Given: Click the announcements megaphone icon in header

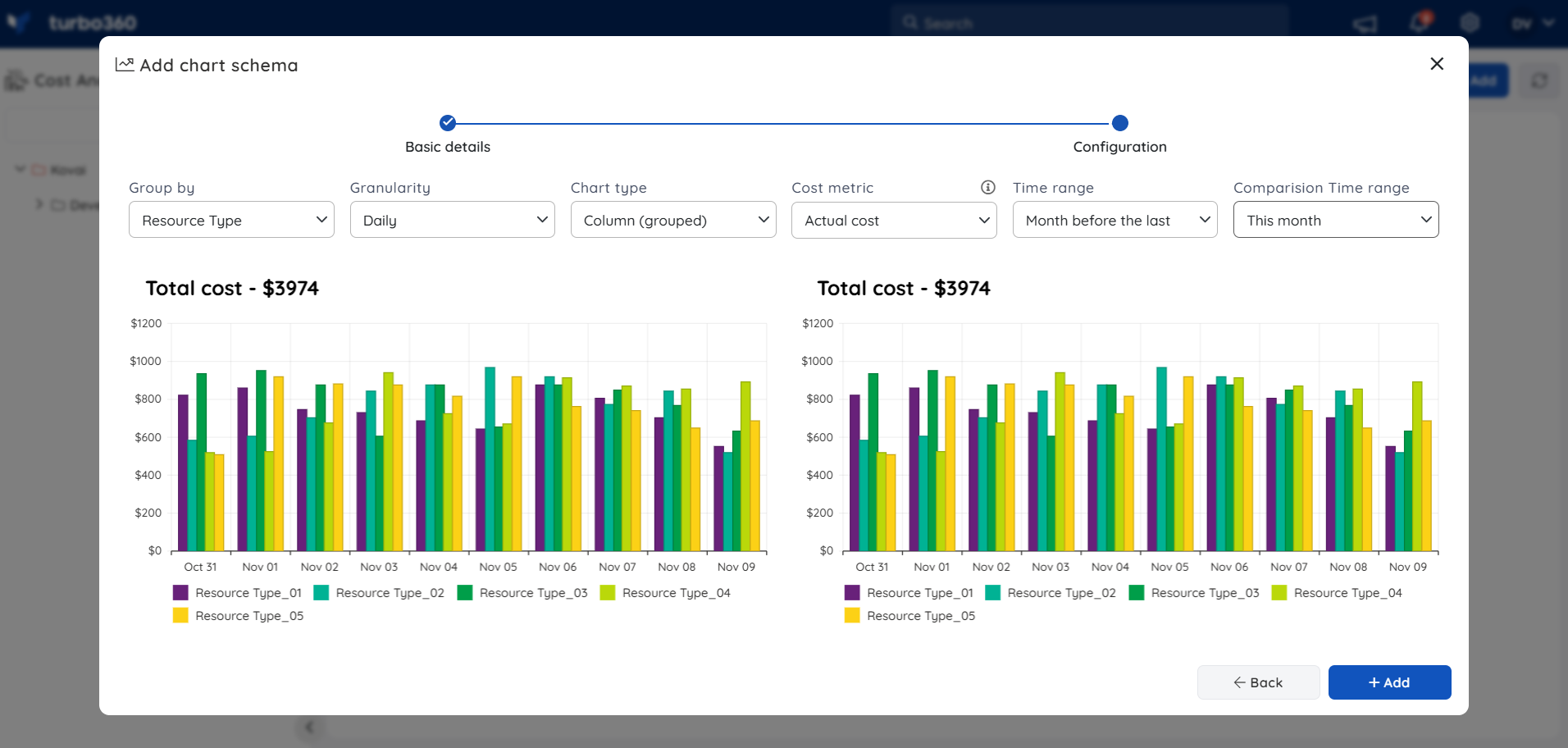Looking at the screenshot, I should (1365, 23).
